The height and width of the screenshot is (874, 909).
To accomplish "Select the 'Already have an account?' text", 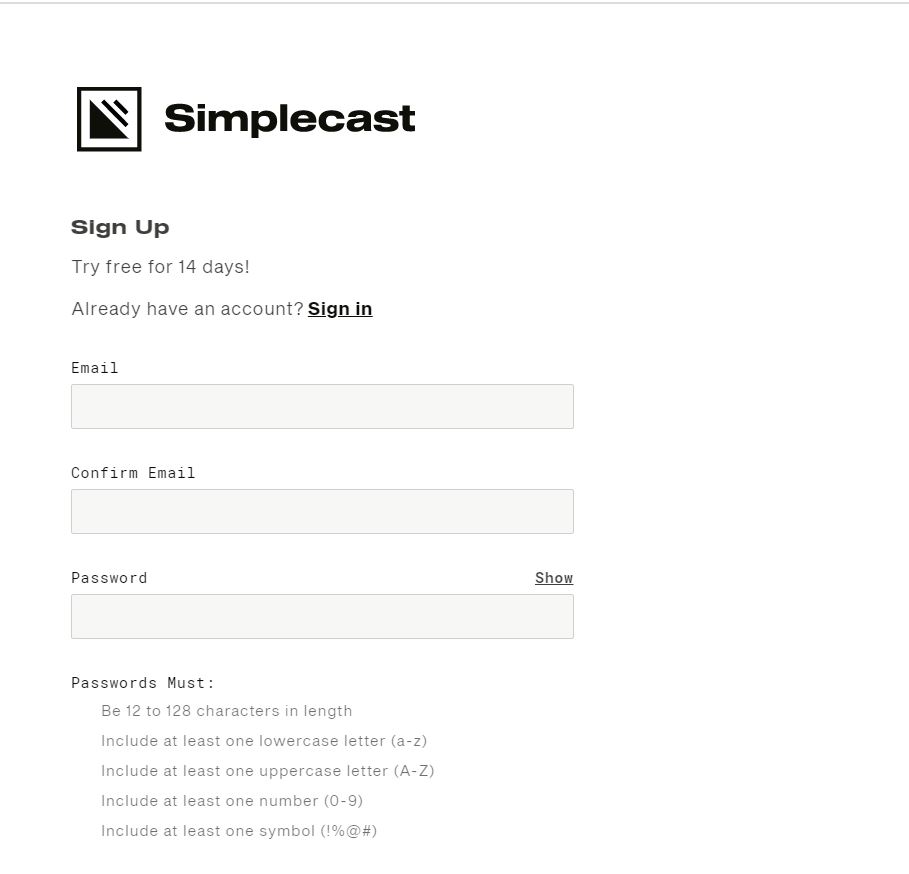I will click(x=186, y=309).
